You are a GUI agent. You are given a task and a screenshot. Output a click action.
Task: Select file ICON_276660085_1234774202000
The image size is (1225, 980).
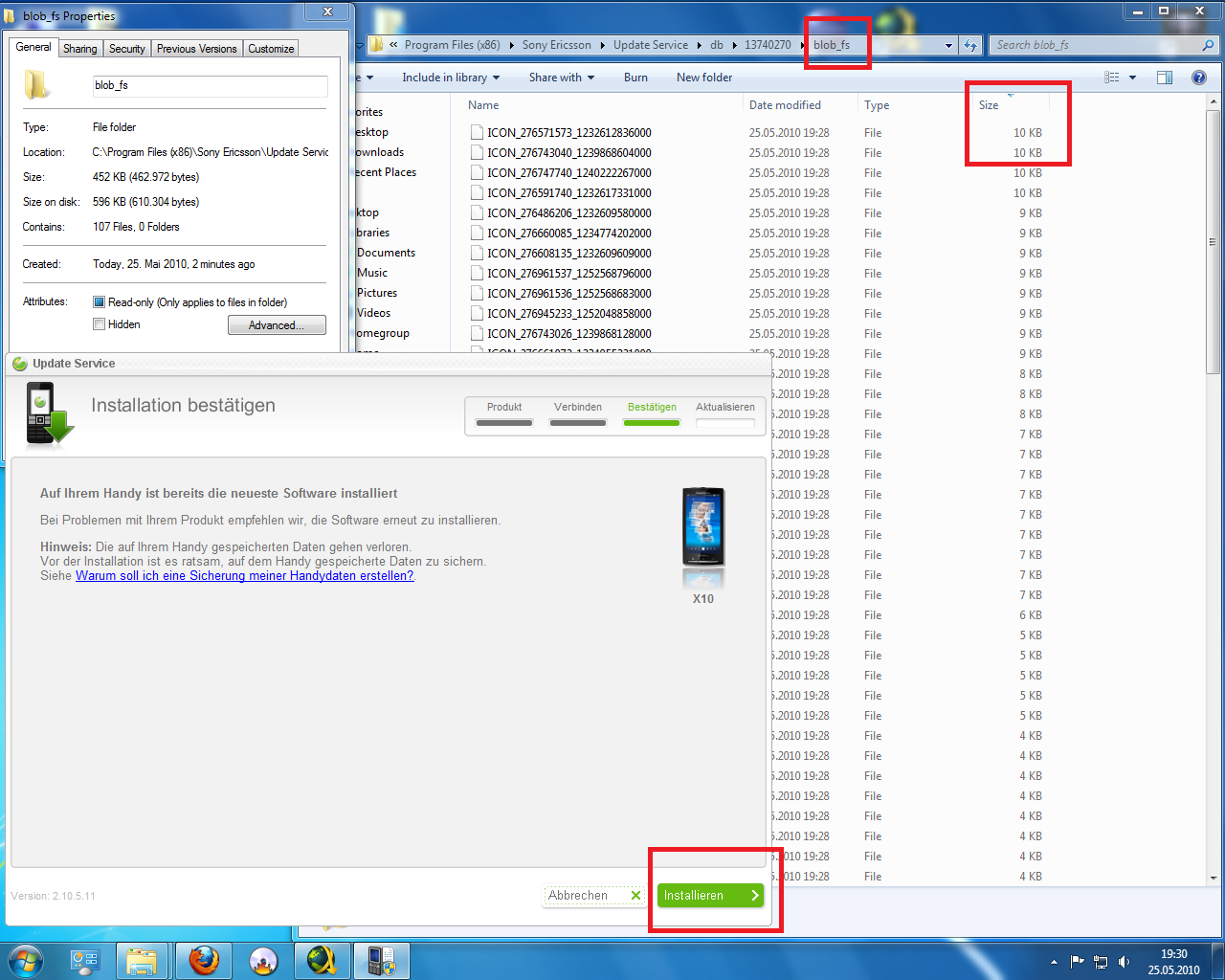569,234
